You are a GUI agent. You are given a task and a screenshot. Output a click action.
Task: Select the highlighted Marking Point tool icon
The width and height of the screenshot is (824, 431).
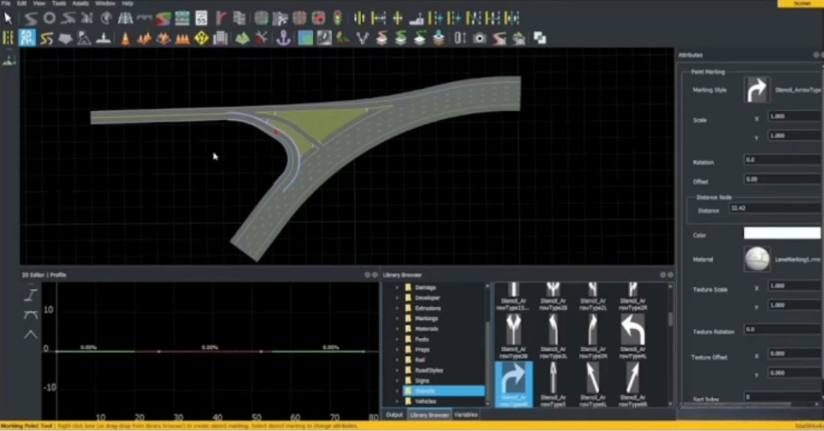[27, 38]
